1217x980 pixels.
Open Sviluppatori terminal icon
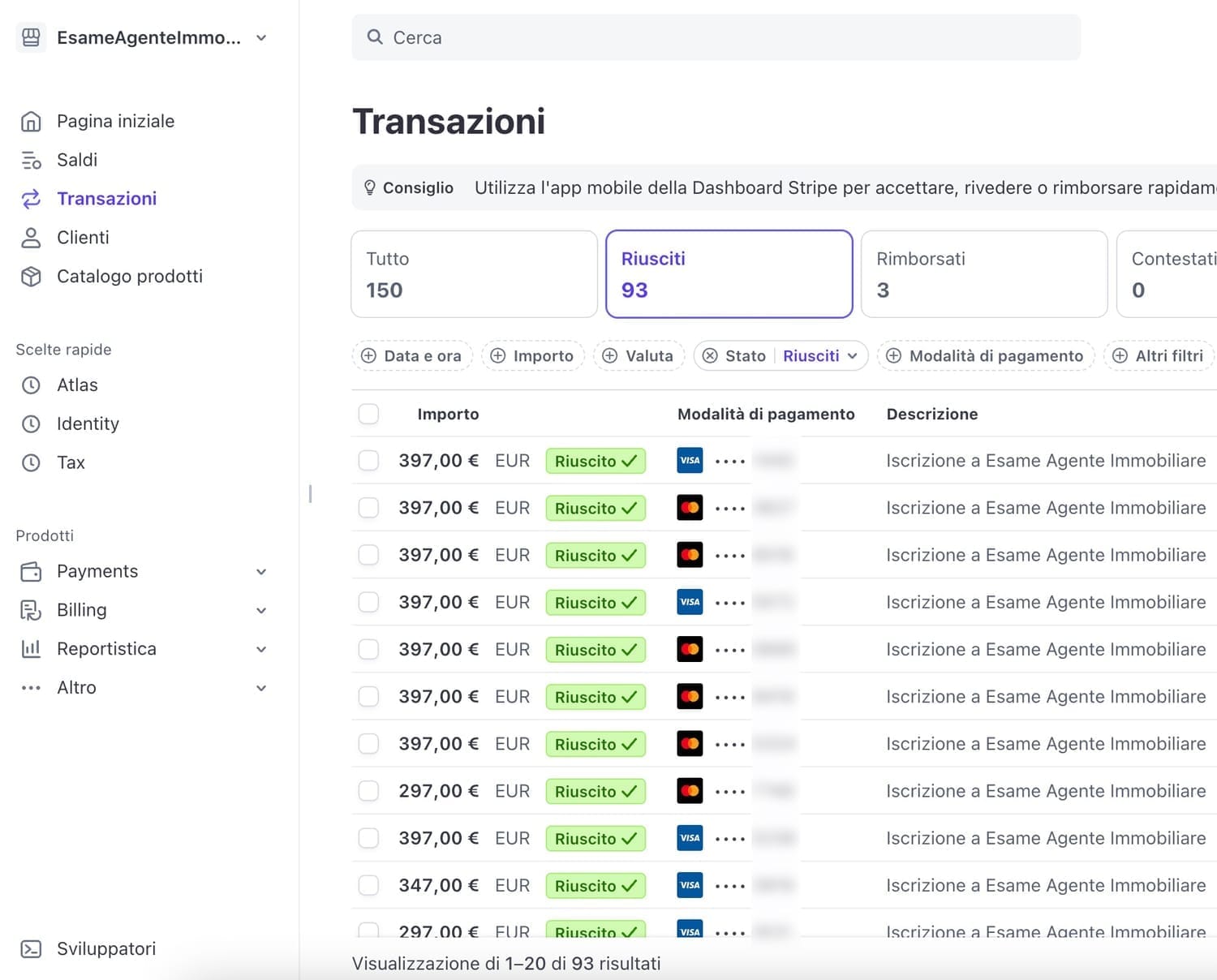tap(31, 948)
